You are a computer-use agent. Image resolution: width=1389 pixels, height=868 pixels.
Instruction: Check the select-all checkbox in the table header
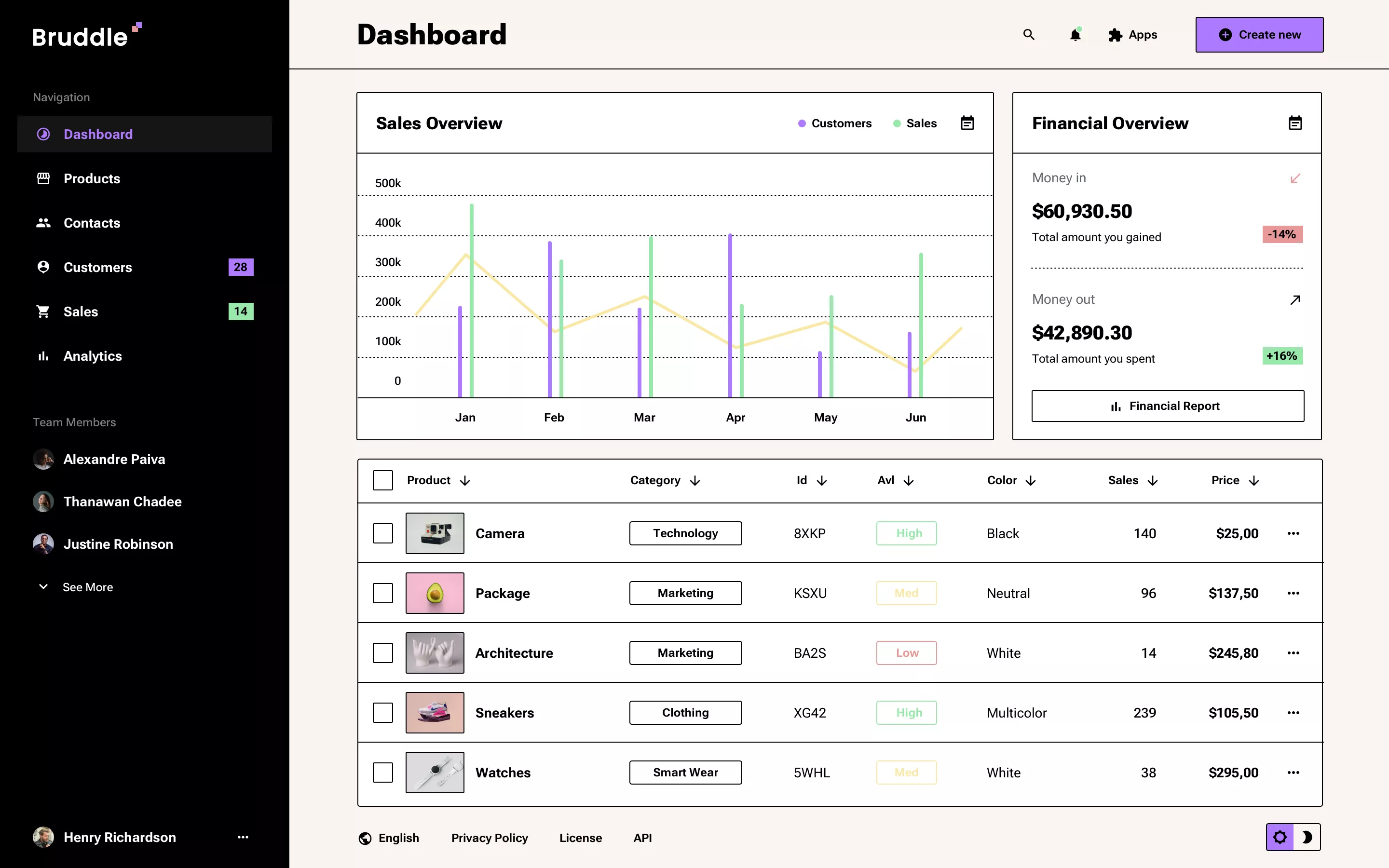coord(383,480)
